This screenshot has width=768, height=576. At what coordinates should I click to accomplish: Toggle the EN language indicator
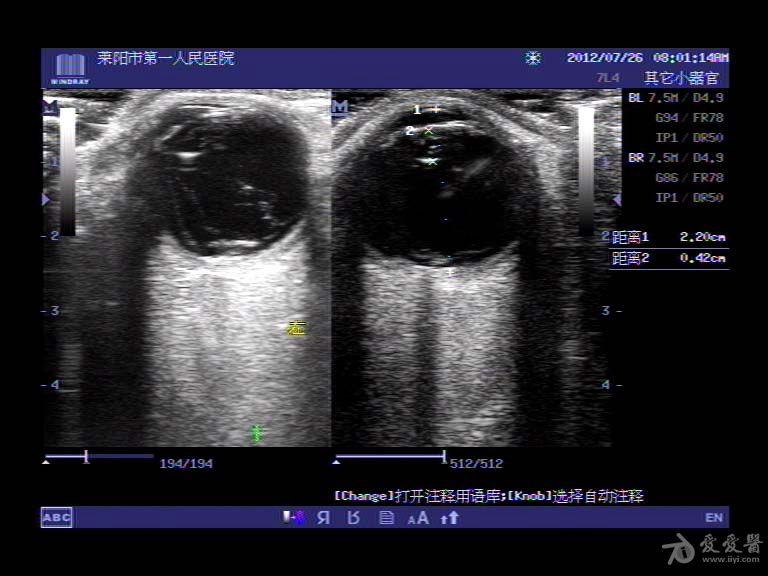(x=713, y=517)
